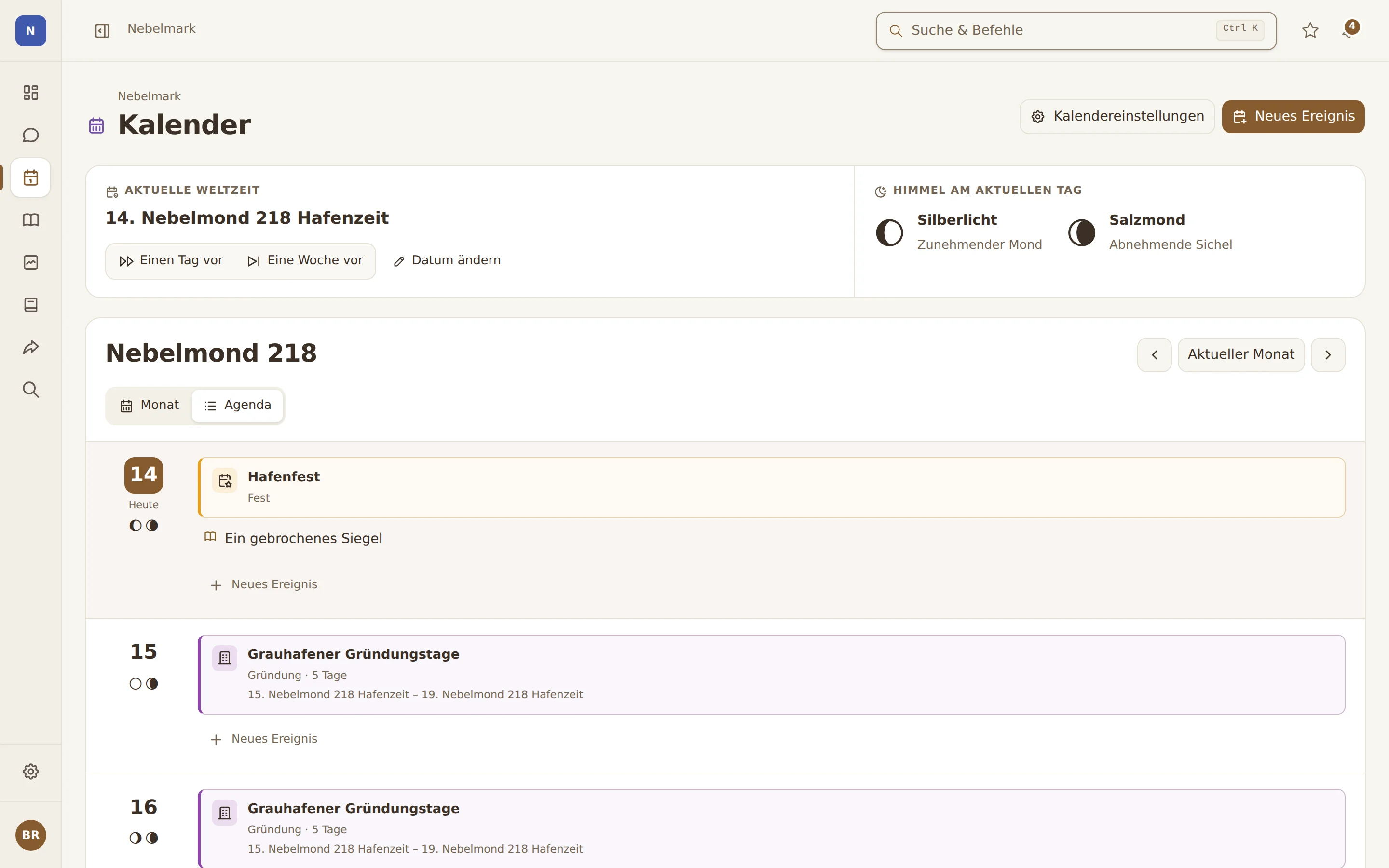1389x868 pixels.
Task: Click the search magnifier in the sidebar
Action: click(30, 390)
